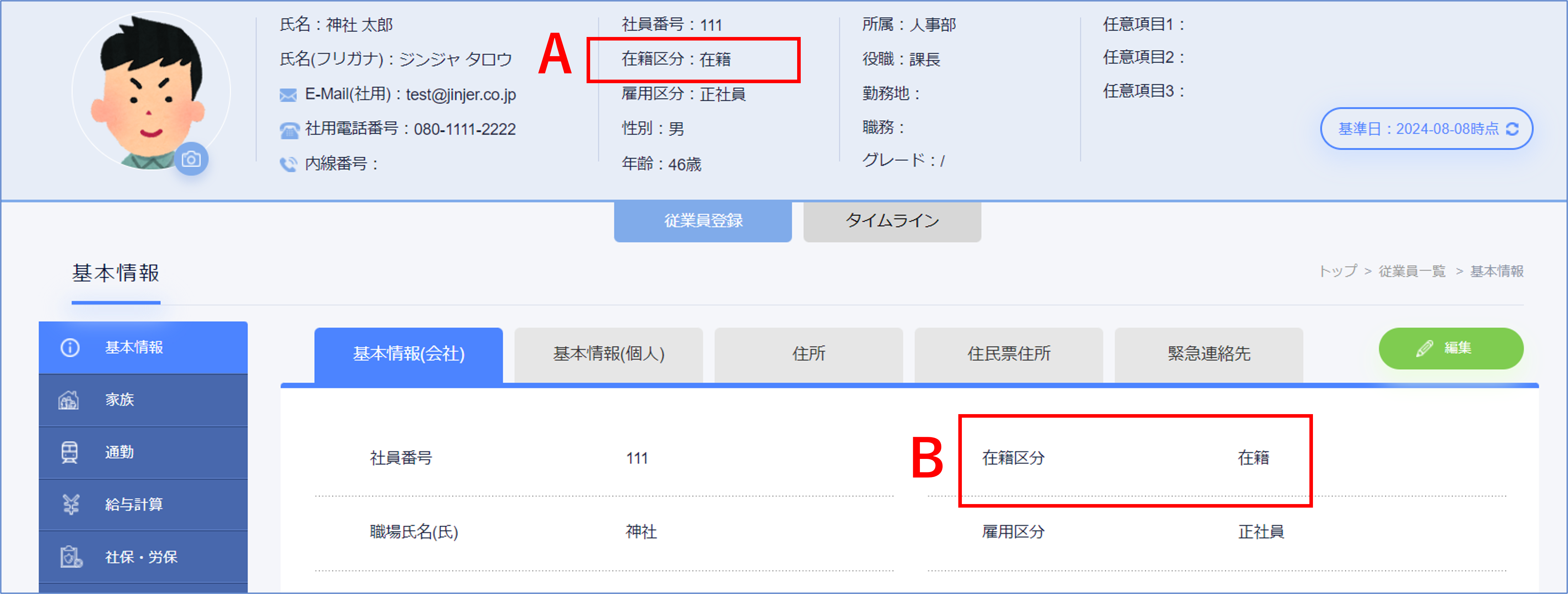Switch to the タイムライン tab
The height and width of the screenshot is (594, 1568).
click(x=892, y=221)
